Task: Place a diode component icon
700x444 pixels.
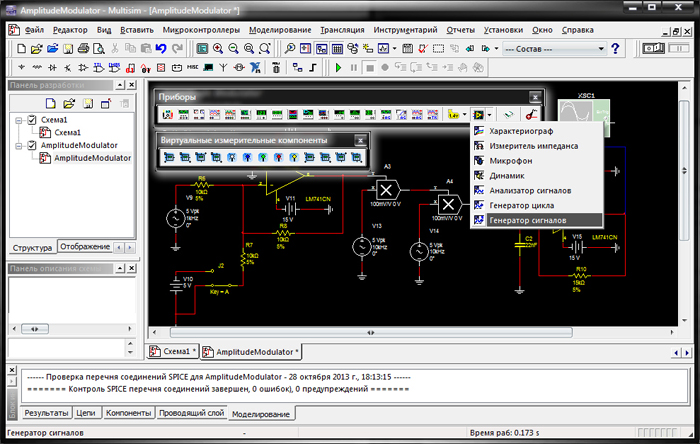Action: point(52,68)
